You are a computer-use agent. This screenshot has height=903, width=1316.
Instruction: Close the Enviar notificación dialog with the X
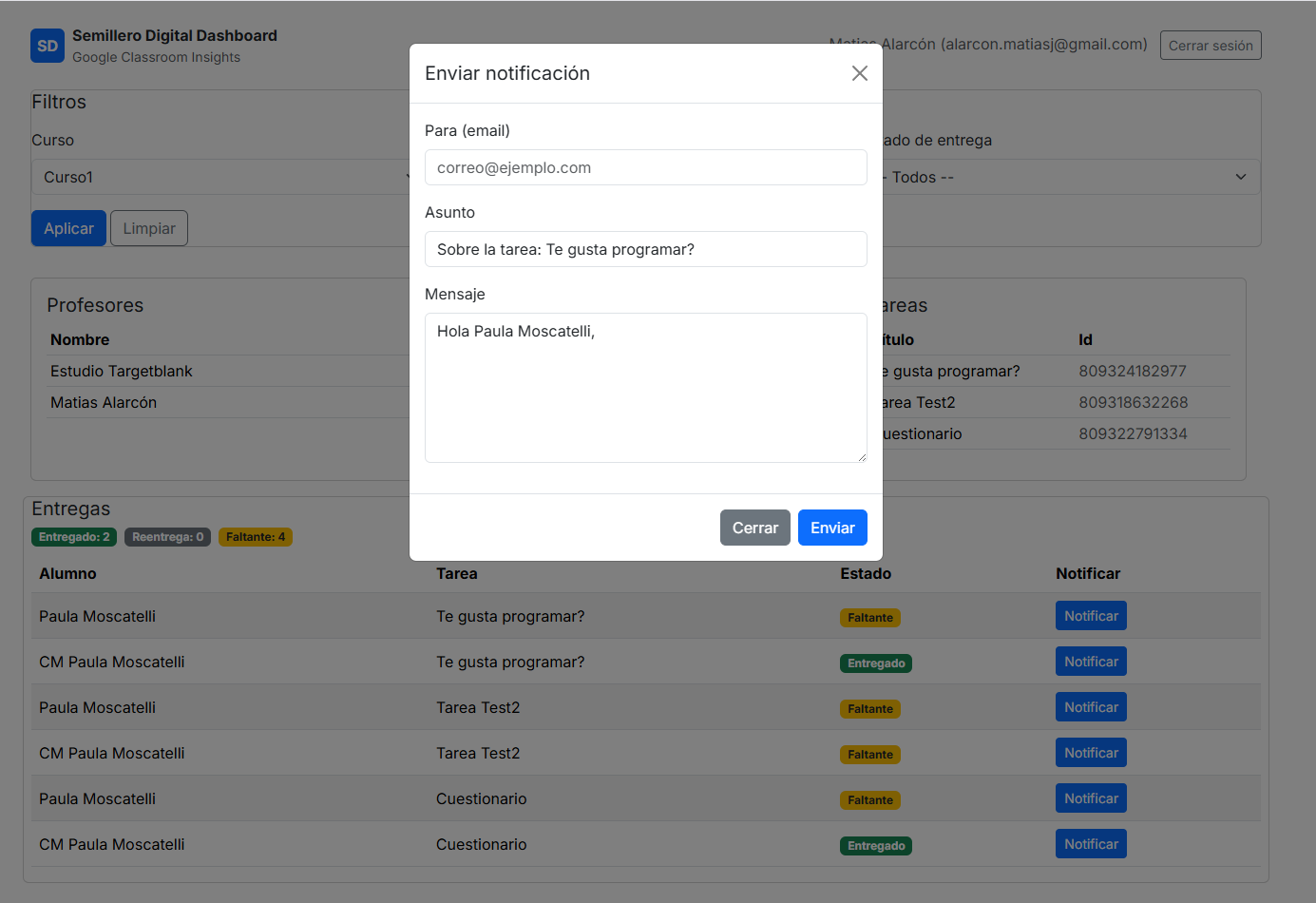[859, 72]
